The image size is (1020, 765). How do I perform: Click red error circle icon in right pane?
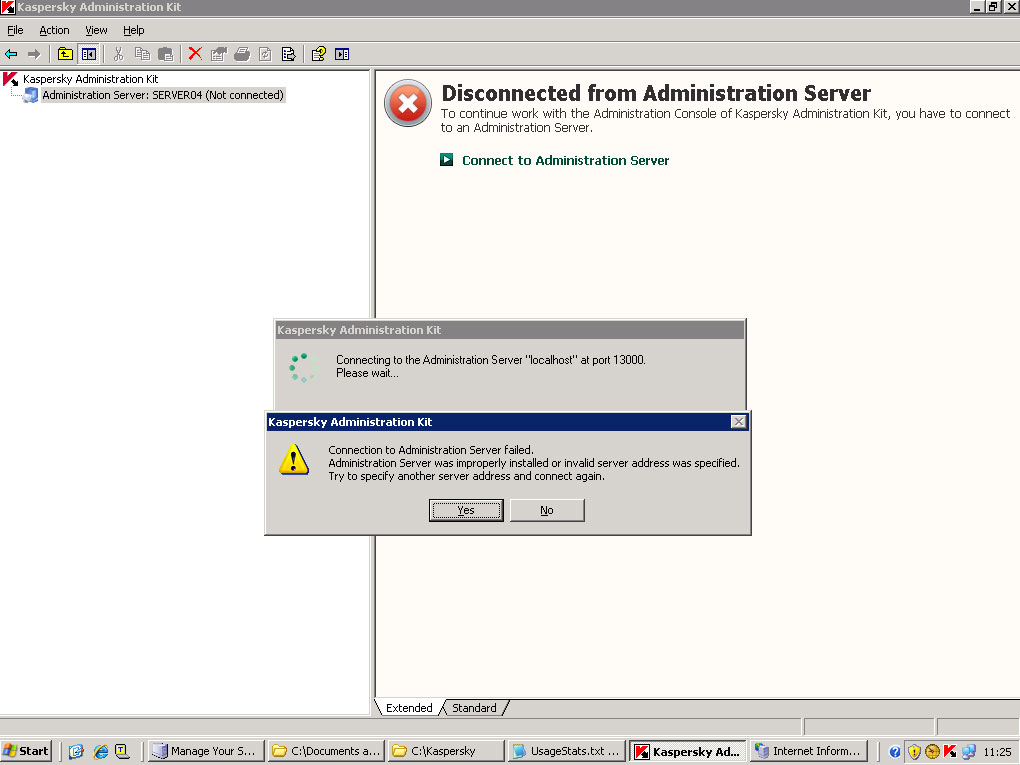408,103
